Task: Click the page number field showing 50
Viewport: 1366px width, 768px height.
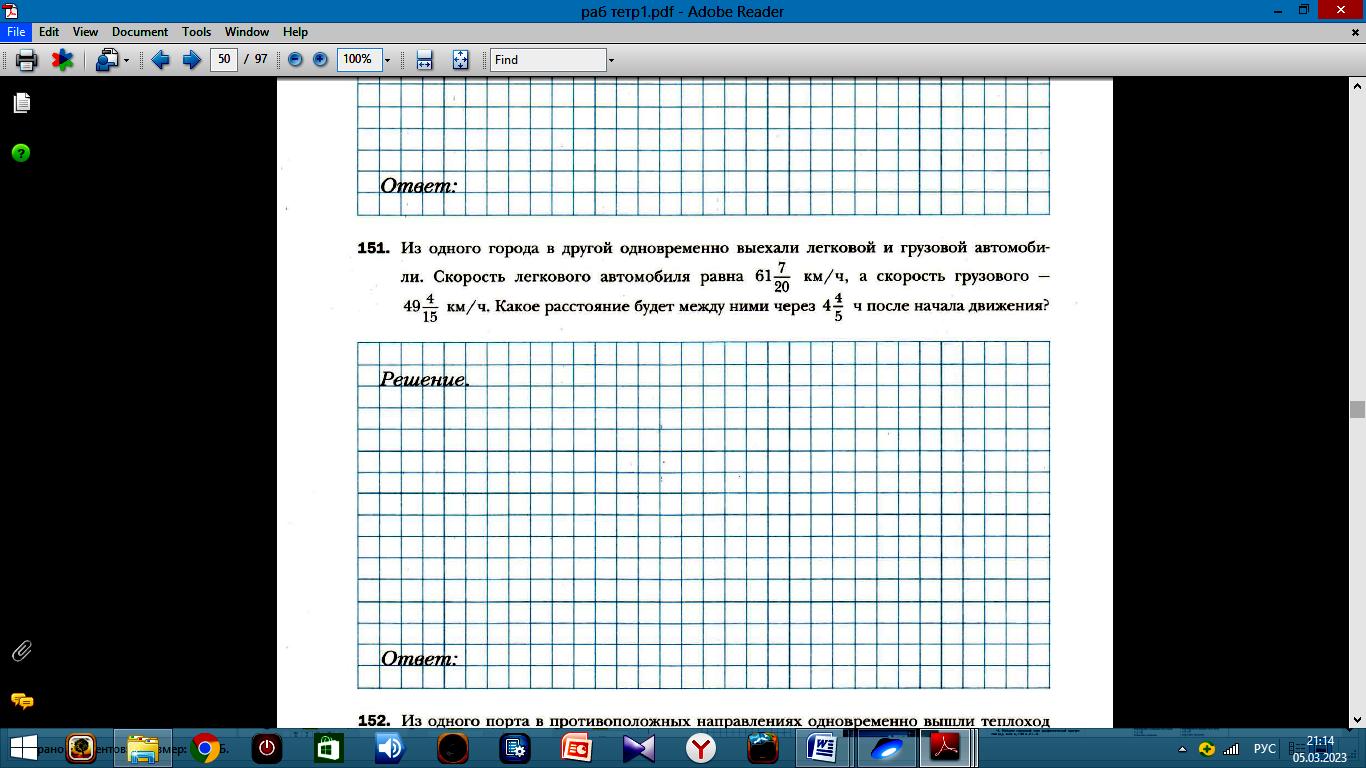Action: [224, 60]
